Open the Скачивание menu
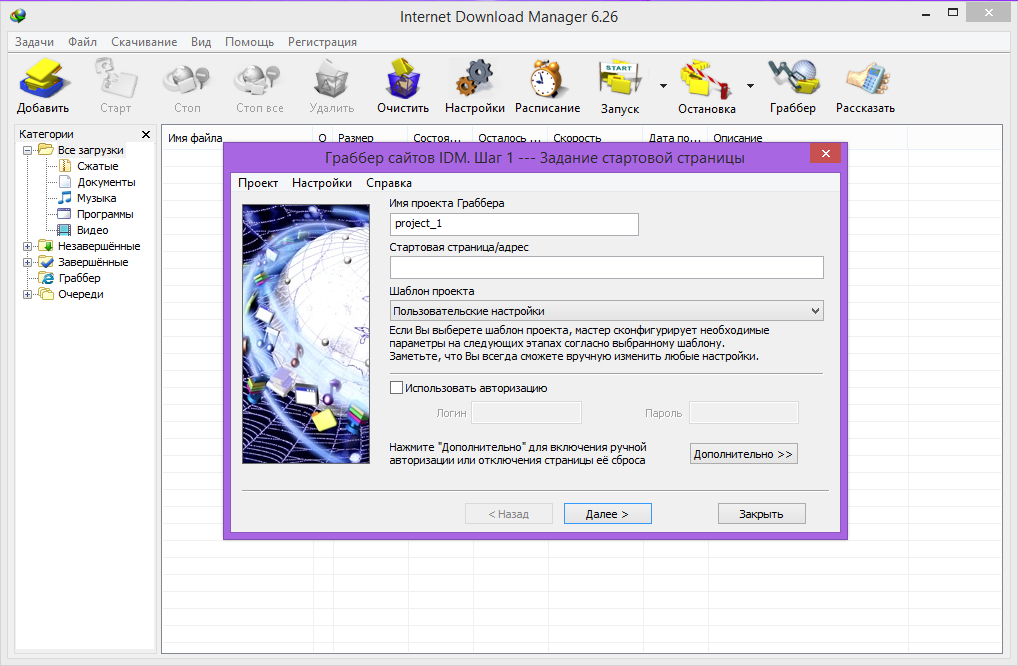 pyautogui.click(x=144, y=42)
